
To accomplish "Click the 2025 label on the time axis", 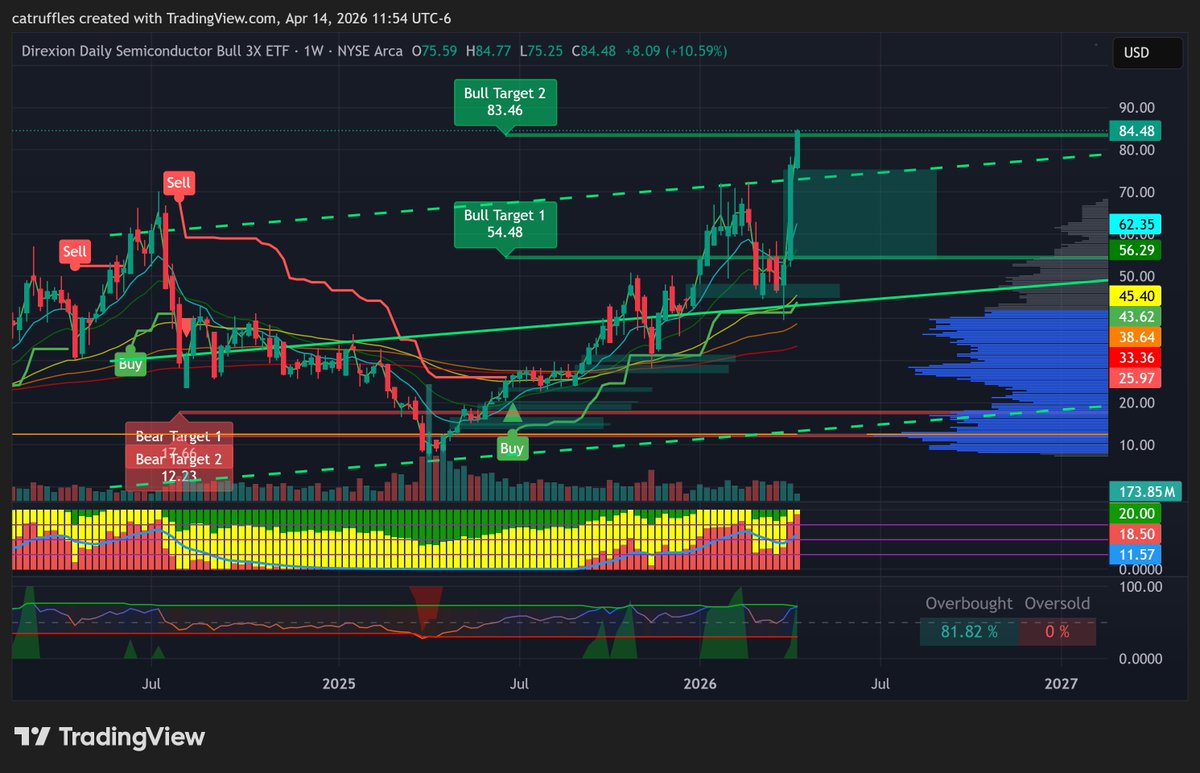I will tap(339, 684).
